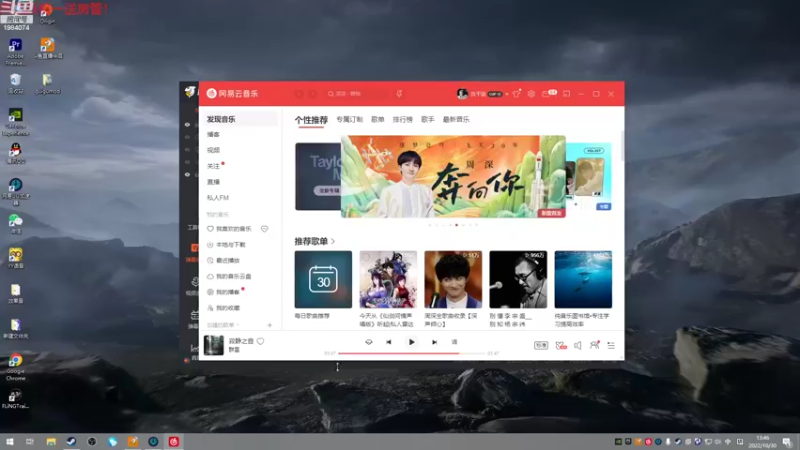Collapse the 创建的歌单 section
The image size is (800, 450).
(x=223, y=325)
